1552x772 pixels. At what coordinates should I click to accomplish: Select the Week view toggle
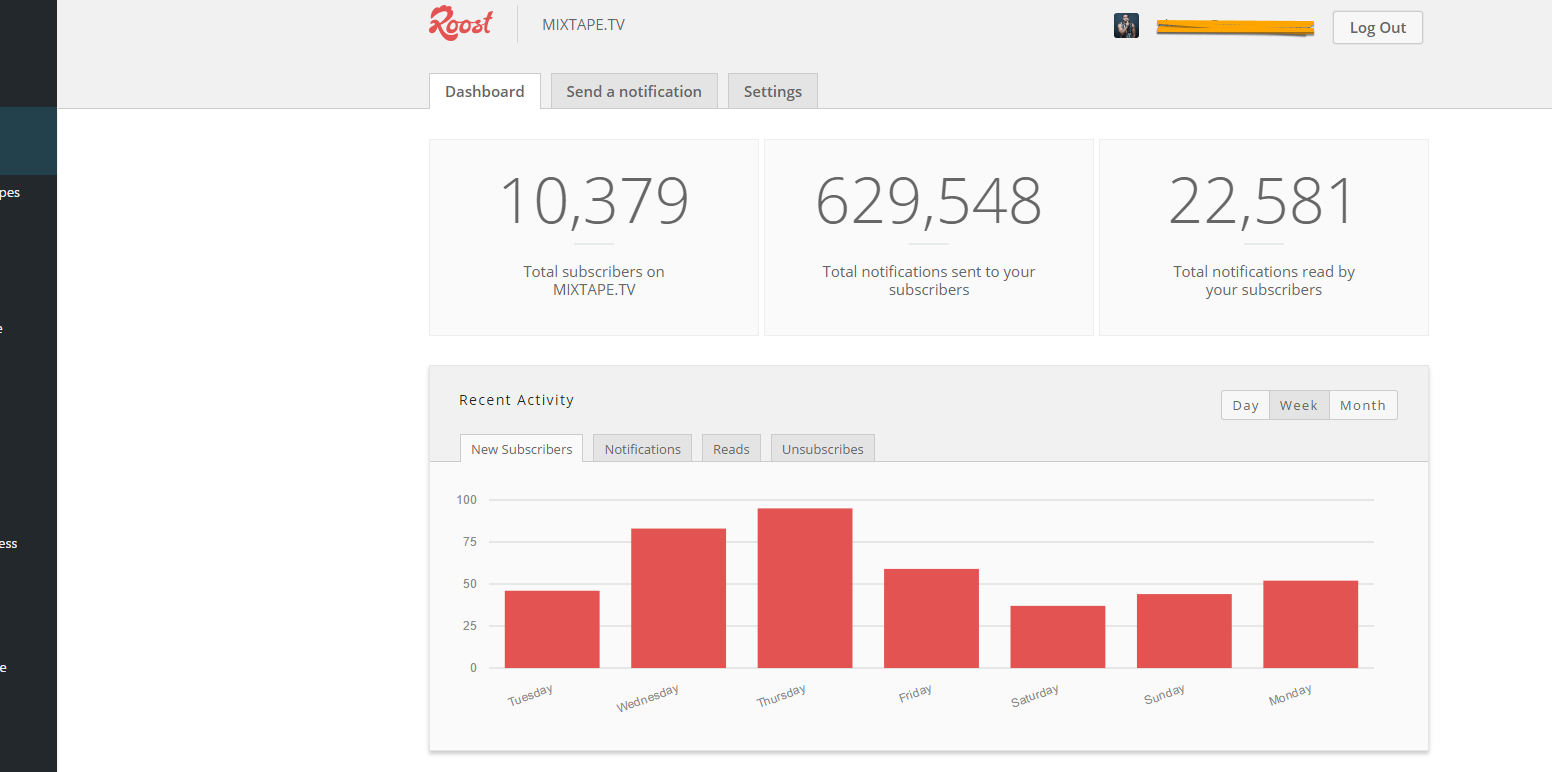pos(1298,405)
